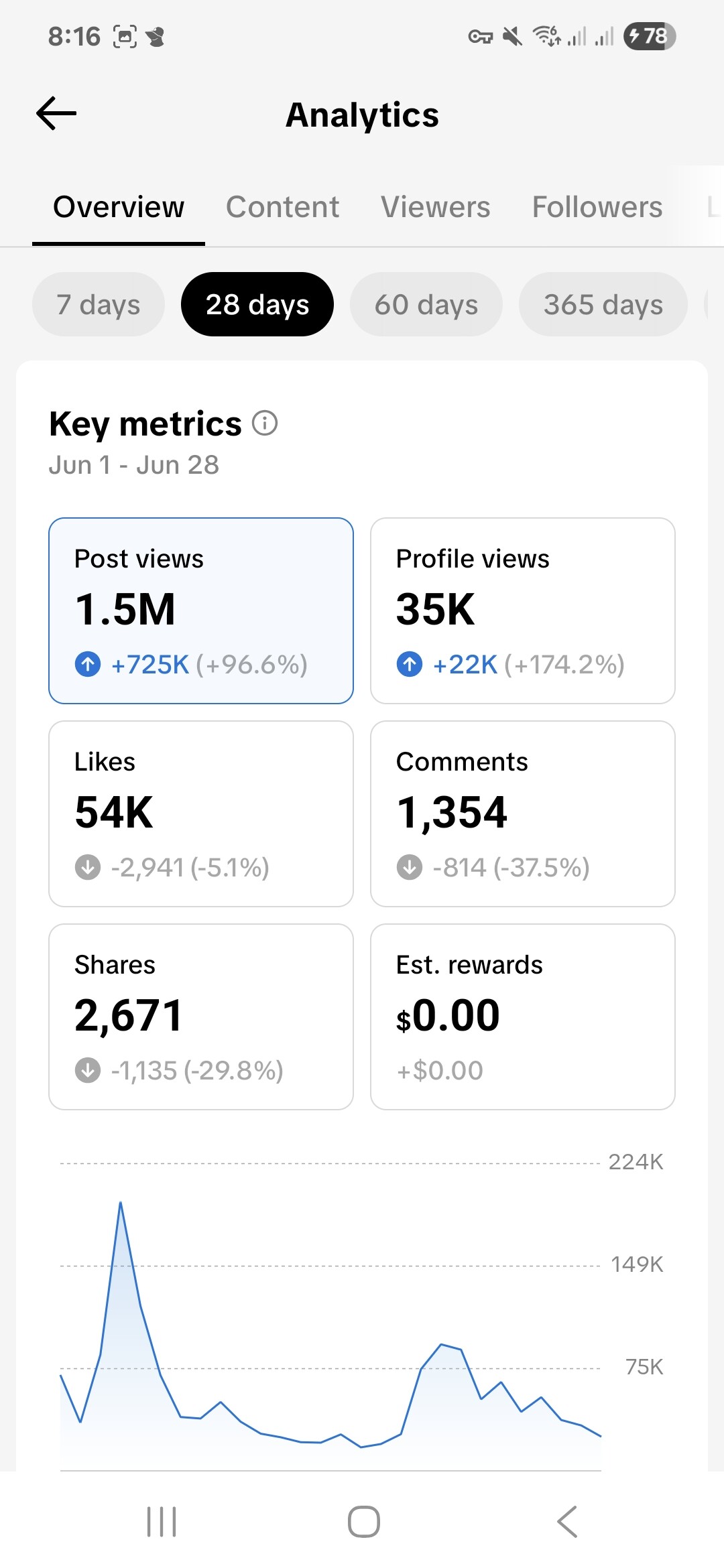
Task: Tap the highest peak on the views chart
Action: [x=121, y=1203]
